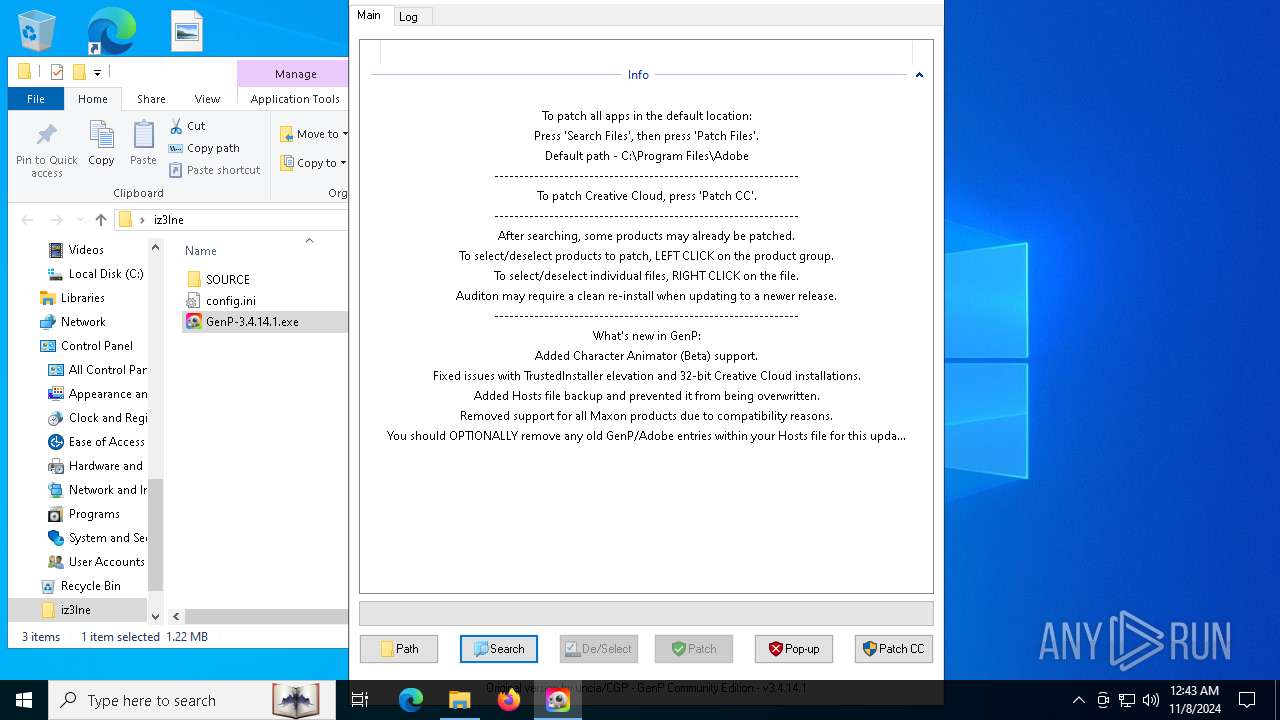Click the Explorer Back arrow
Image resolution: width=1280 pixels, height=720 pixels.
(27, 220)
